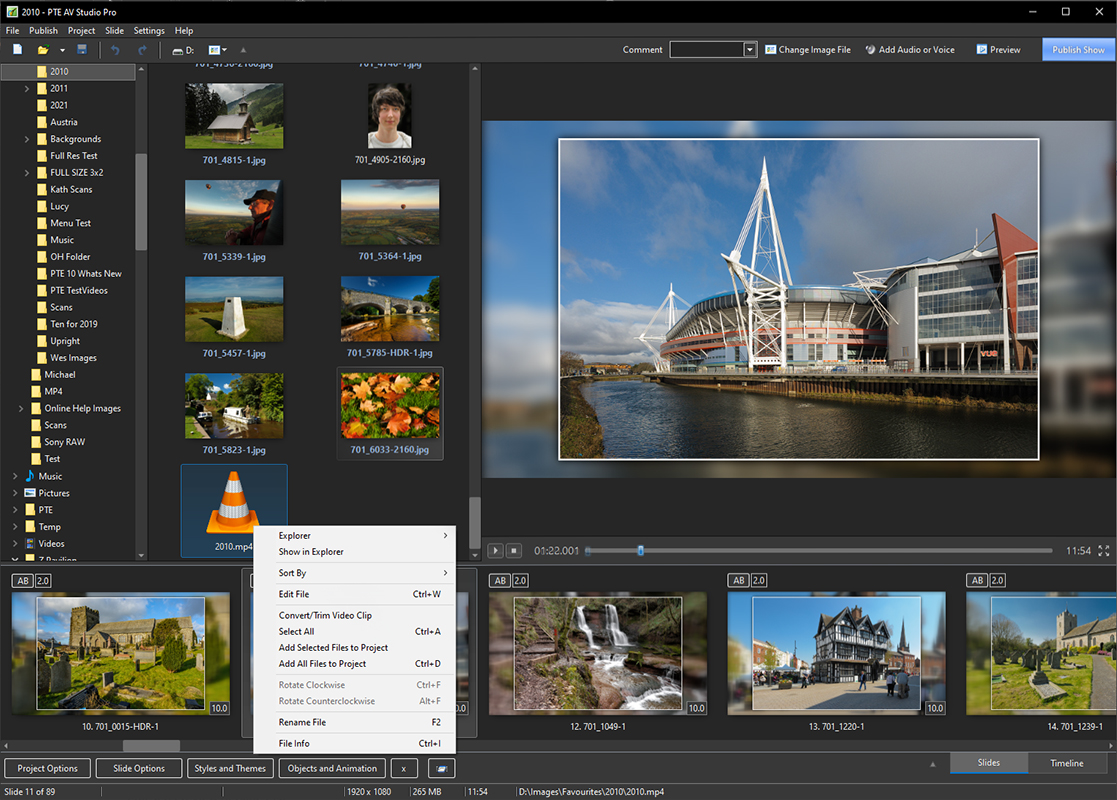Expand the Temp folder node

15,526
